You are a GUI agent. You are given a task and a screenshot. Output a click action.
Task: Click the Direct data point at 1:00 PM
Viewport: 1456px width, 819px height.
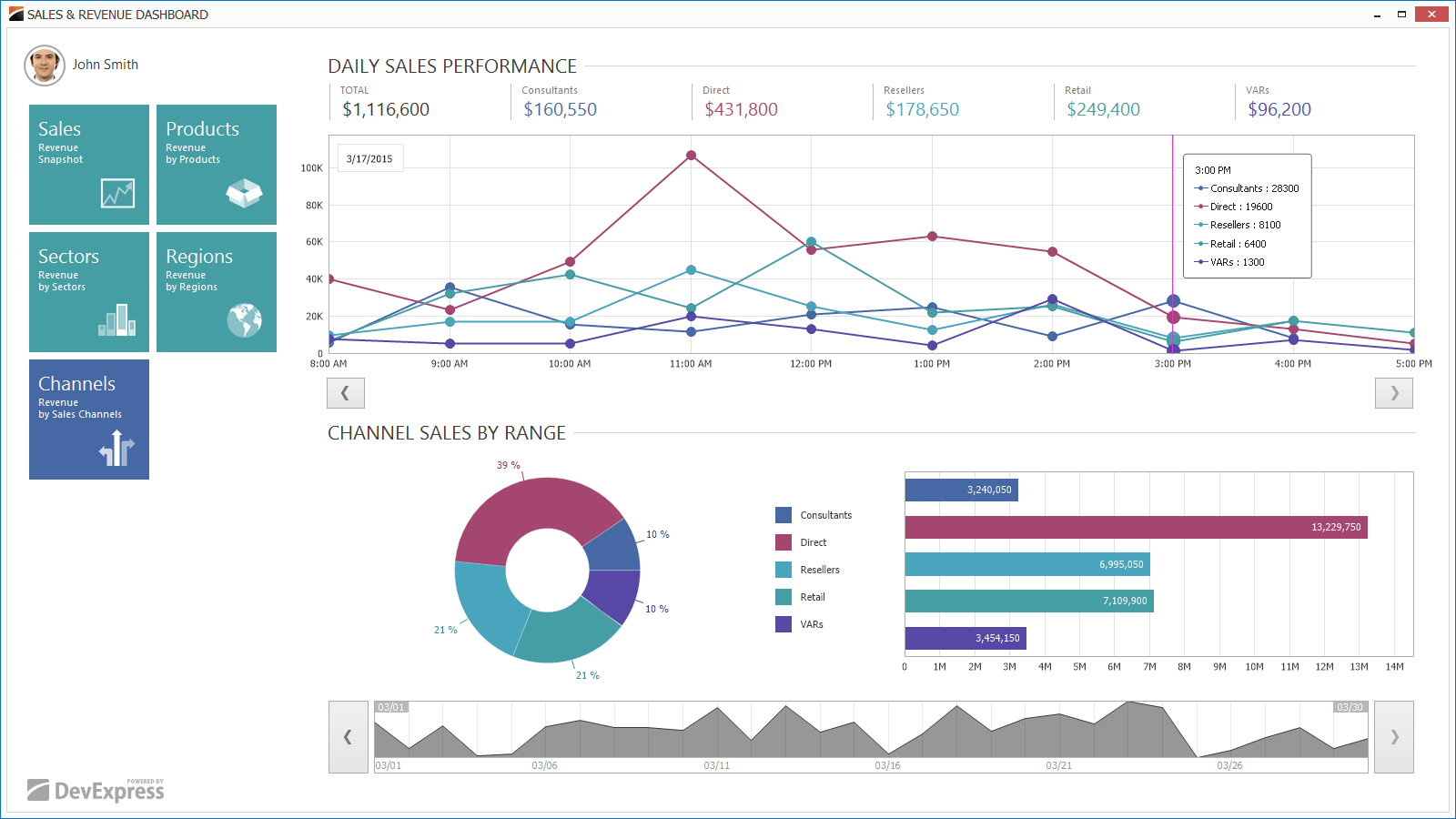click(x=932, y=237)
